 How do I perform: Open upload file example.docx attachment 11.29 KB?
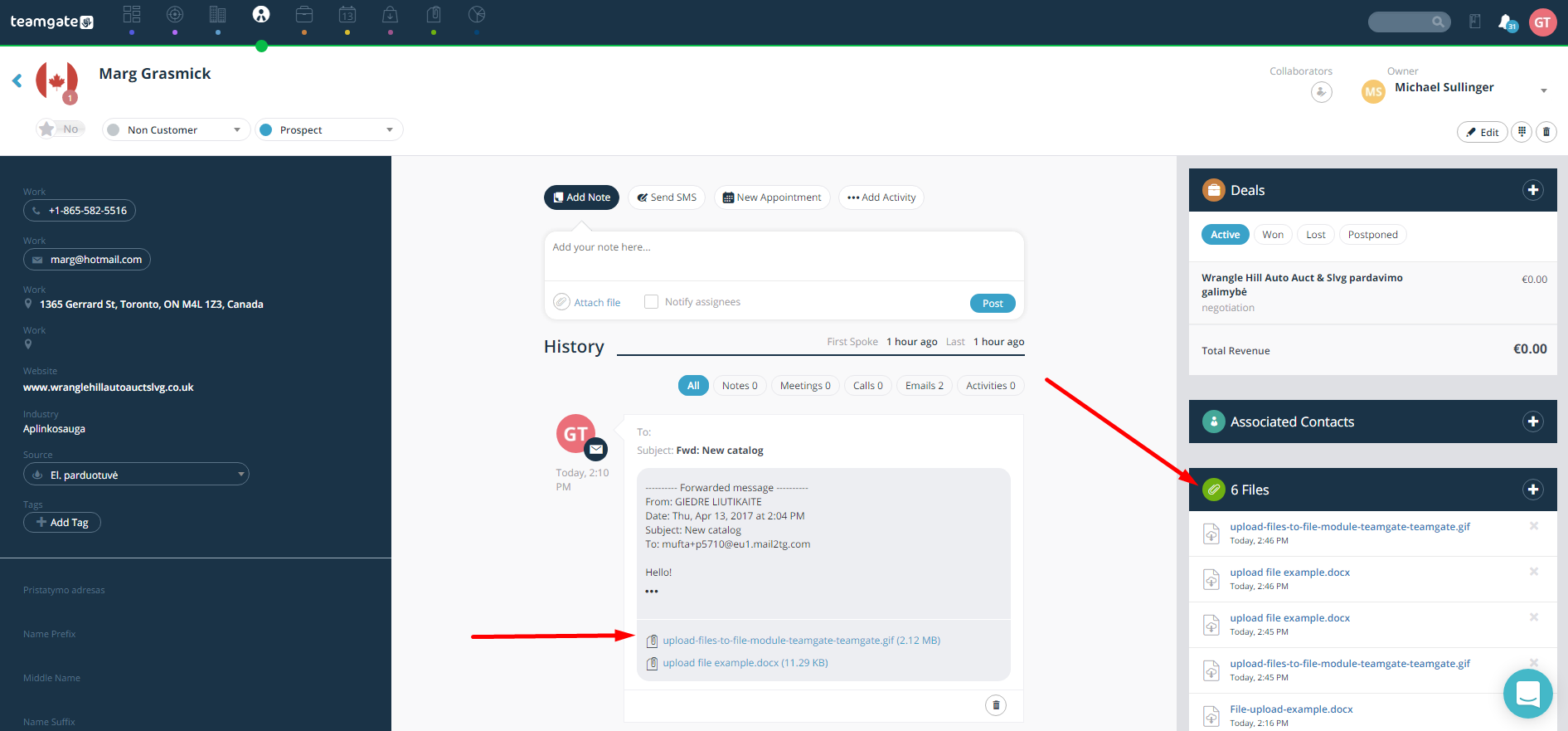pyautogui.click(x=745, y=663)
